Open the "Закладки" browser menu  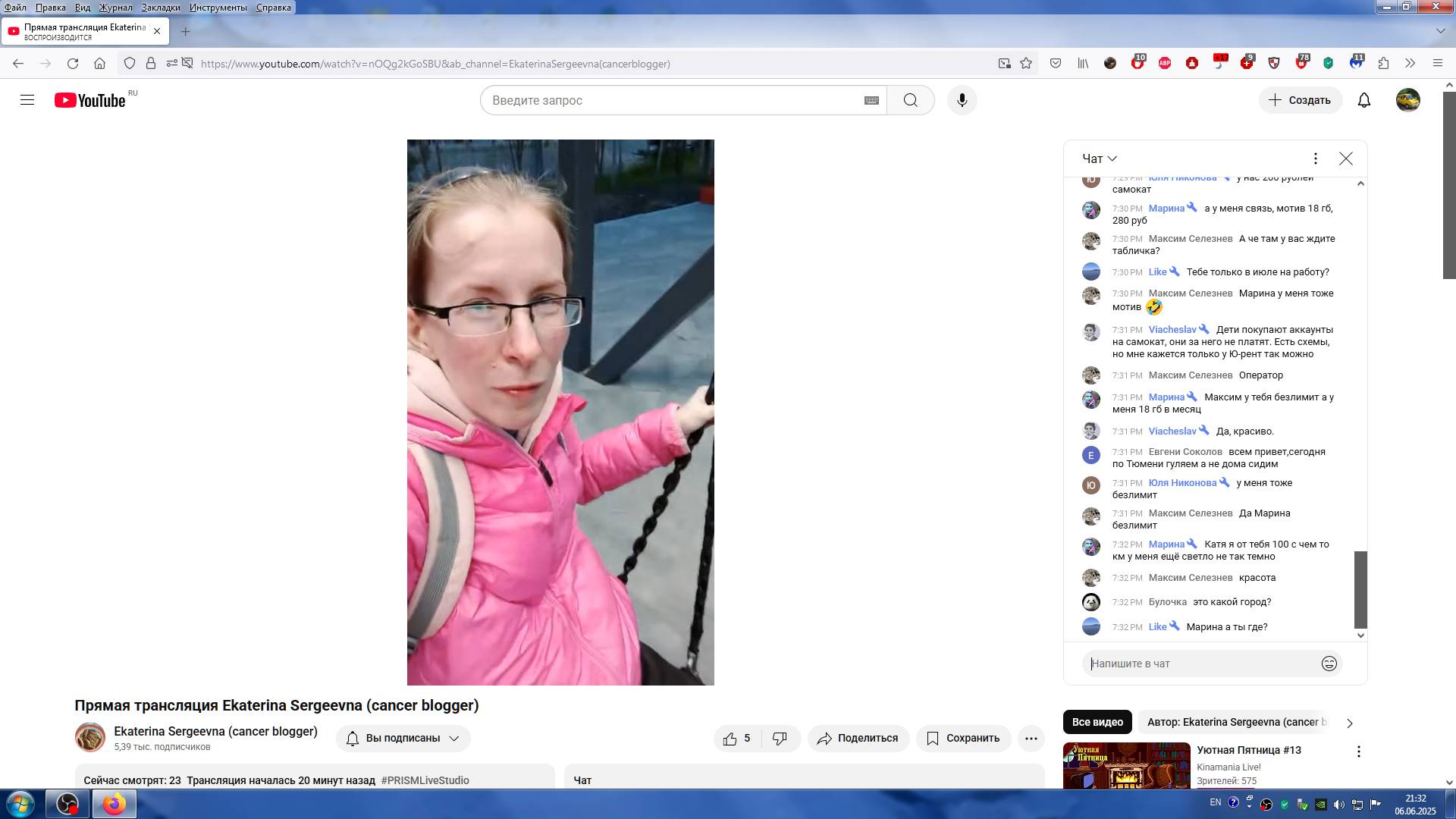point(160,7)
